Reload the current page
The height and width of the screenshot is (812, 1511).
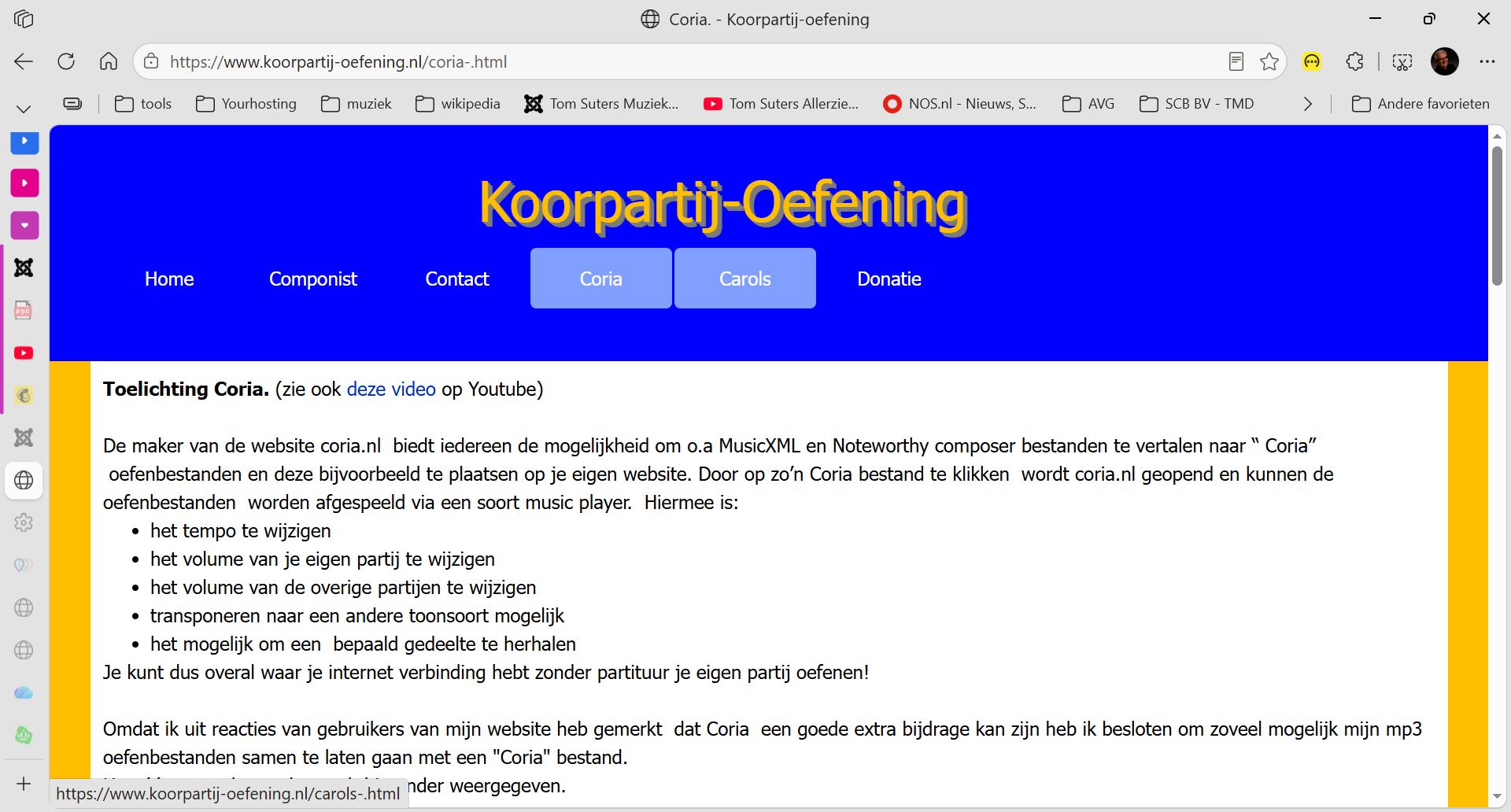[x=66, y=61]
